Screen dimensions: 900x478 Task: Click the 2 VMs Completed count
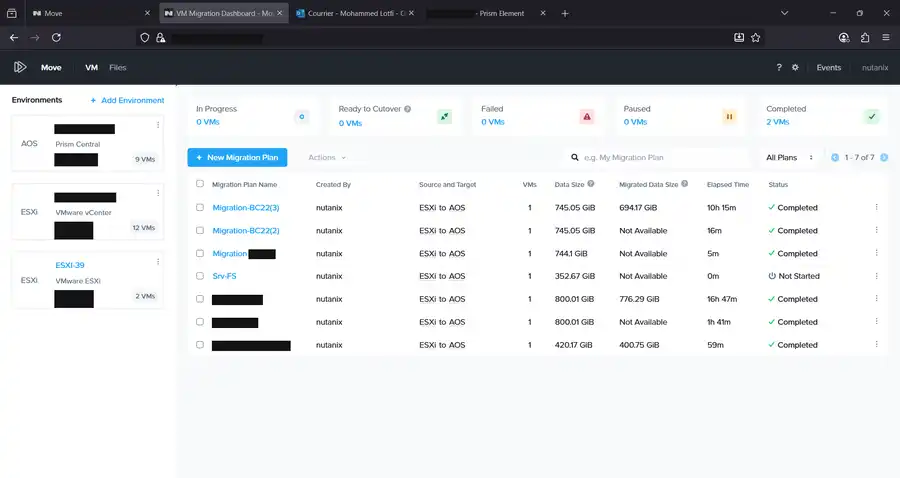[x=777, y=122]
